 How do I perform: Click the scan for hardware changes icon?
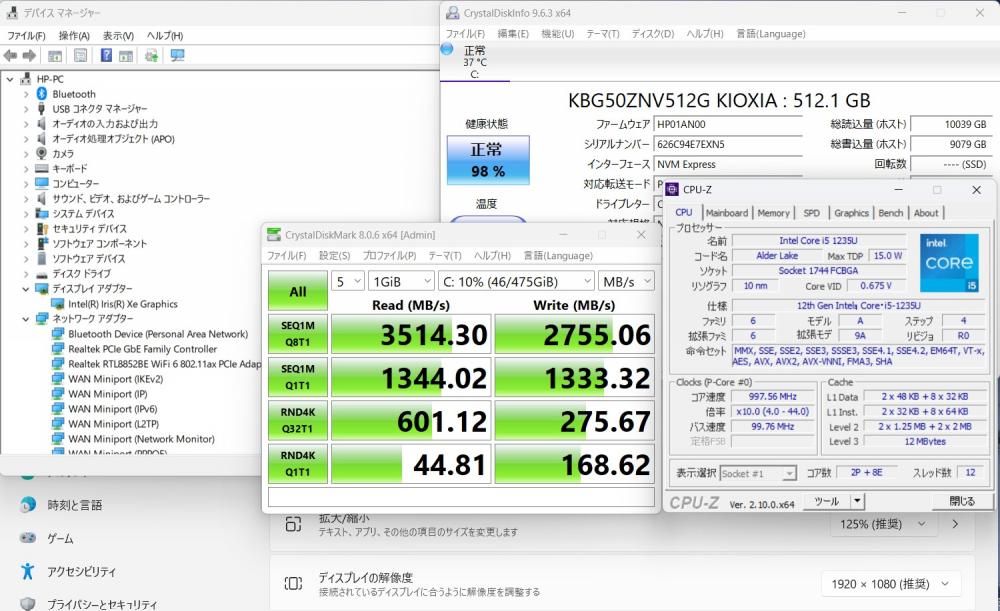coord(152,56)
